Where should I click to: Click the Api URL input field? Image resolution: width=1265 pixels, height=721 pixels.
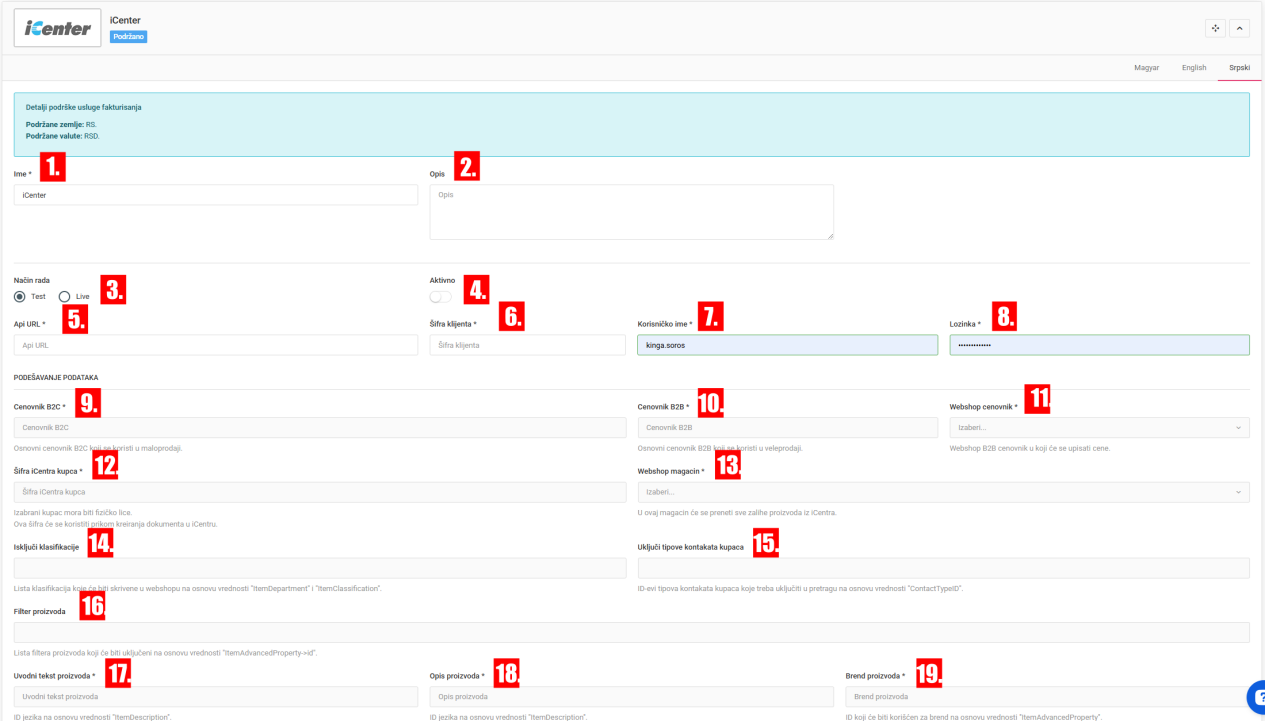point(215,345)
